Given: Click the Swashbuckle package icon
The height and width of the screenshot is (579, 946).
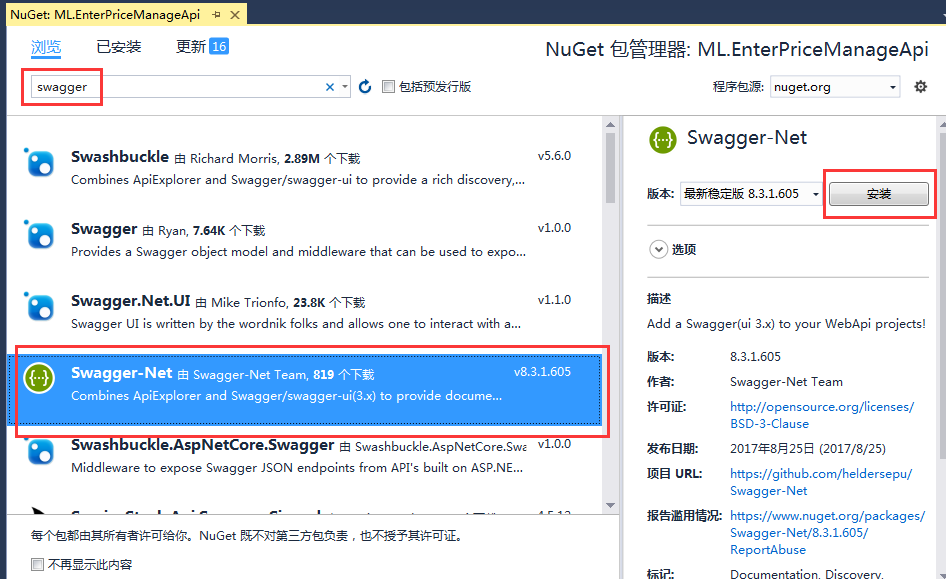Looking at the screenshot, I should [x=39, y=162].
